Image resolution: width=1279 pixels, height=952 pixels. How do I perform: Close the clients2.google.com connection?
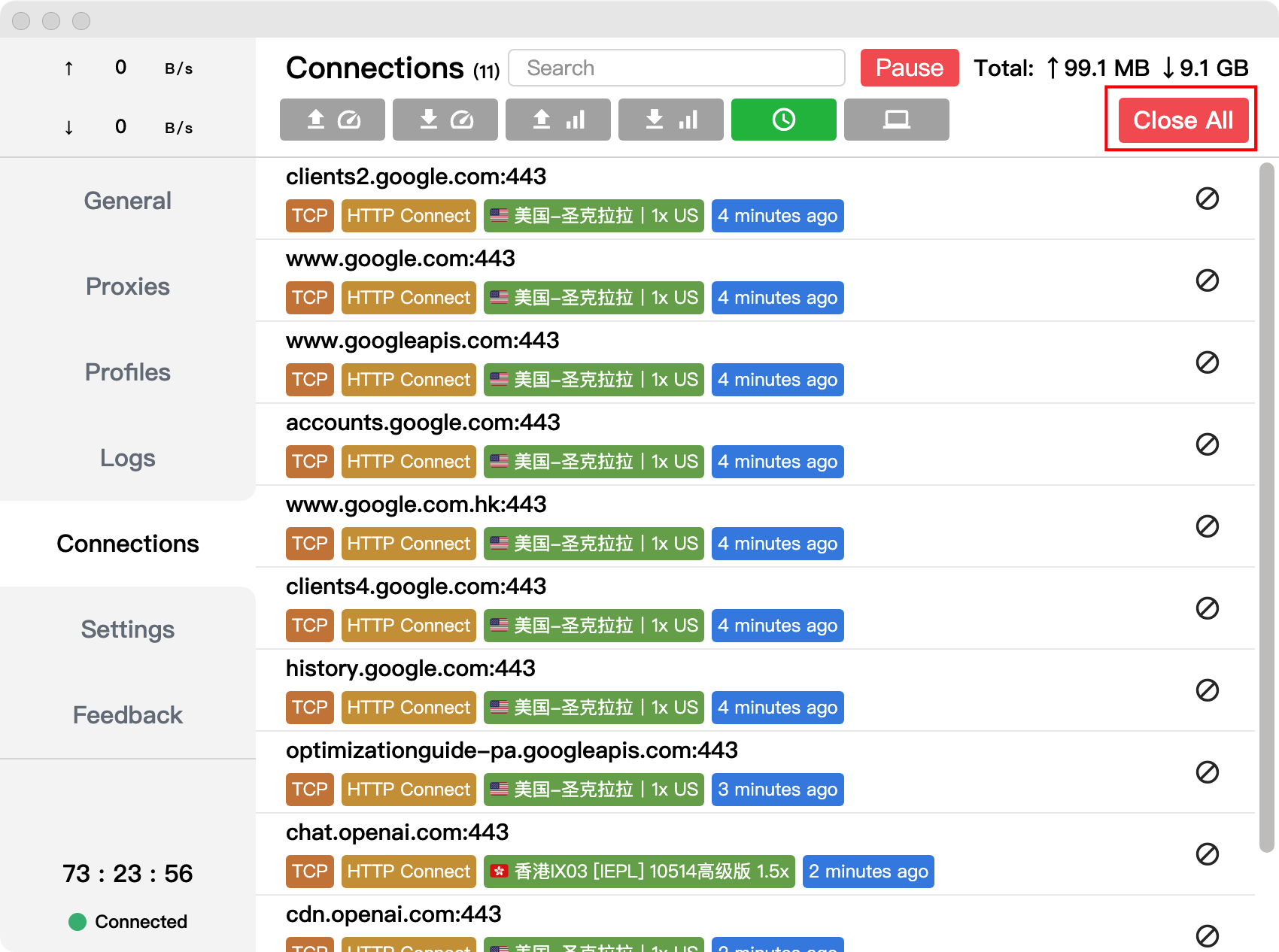[1207, 199]
